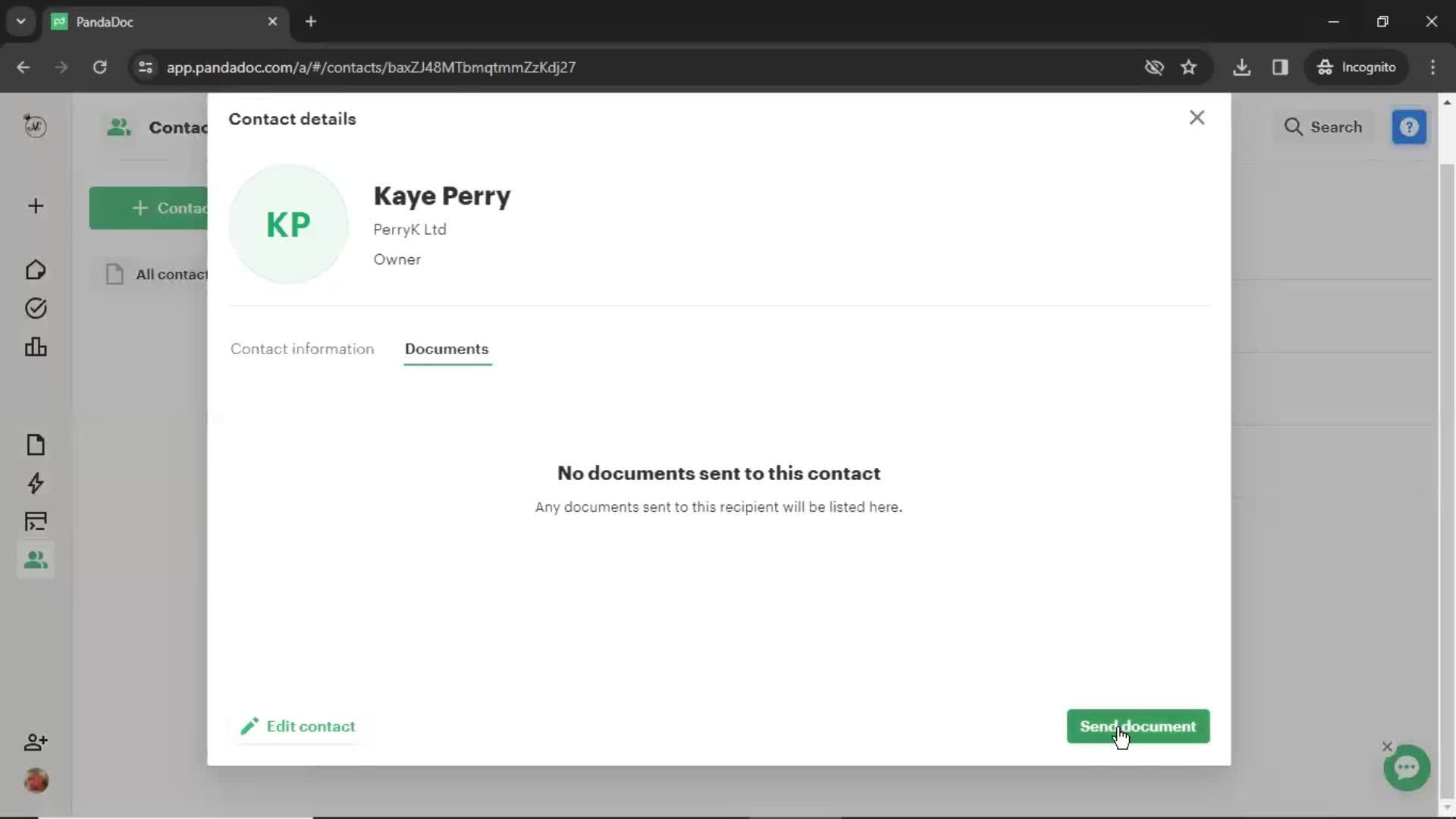
Task: Select the Contacts icon in sidebar
Action: [x=35, y=560]
